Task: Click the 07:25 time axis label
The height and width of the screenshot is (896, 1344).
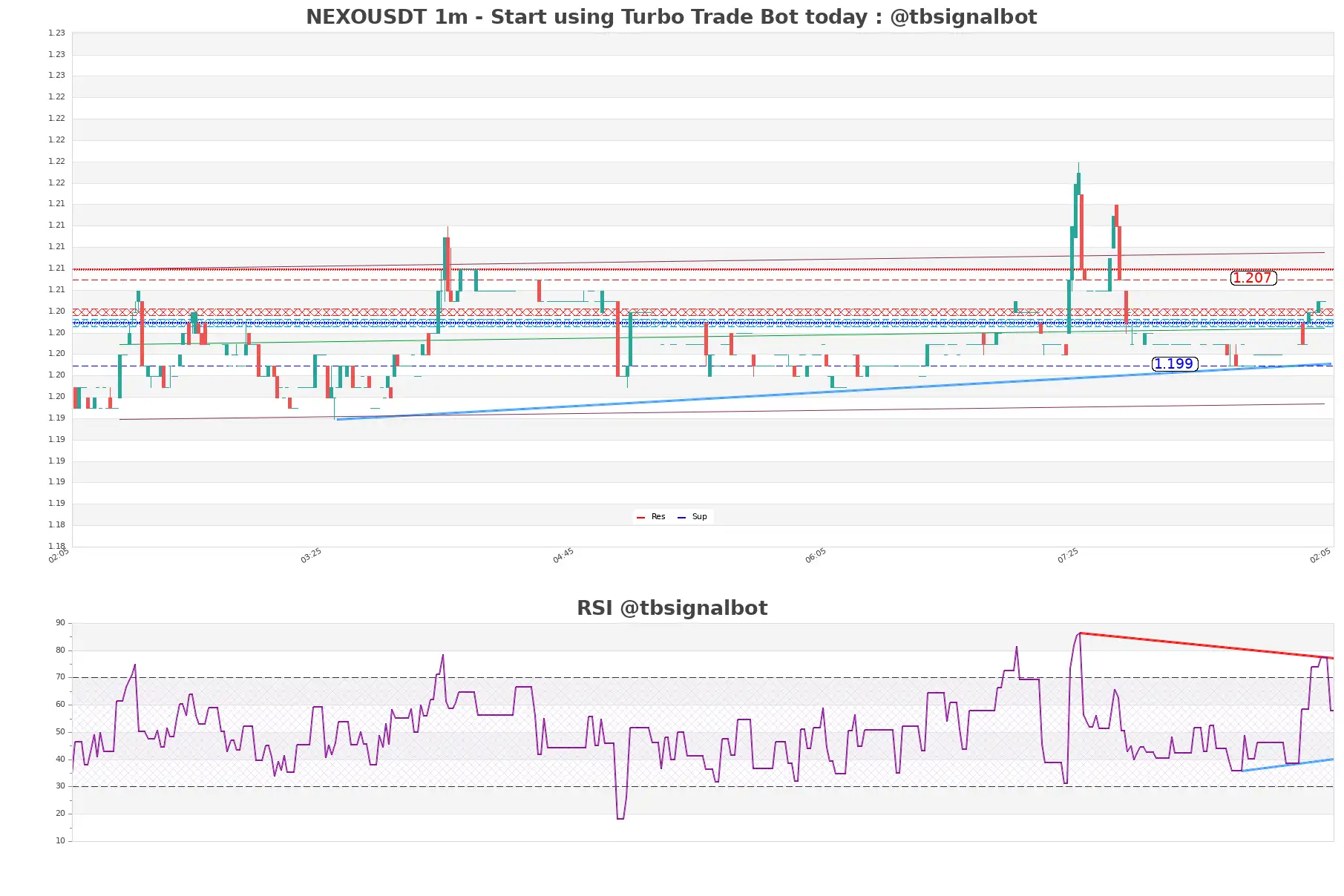Action: click(1068, 556)
